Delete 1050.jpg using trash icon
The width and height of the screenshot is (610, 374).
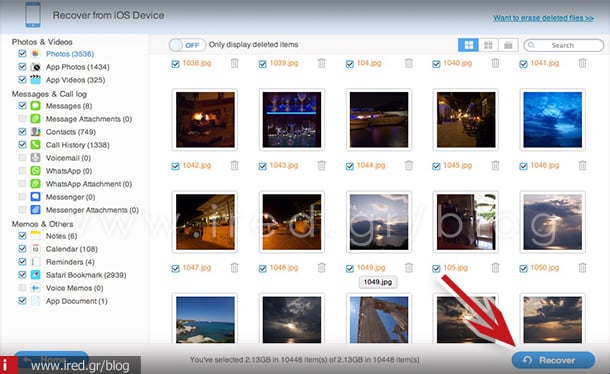582,268
